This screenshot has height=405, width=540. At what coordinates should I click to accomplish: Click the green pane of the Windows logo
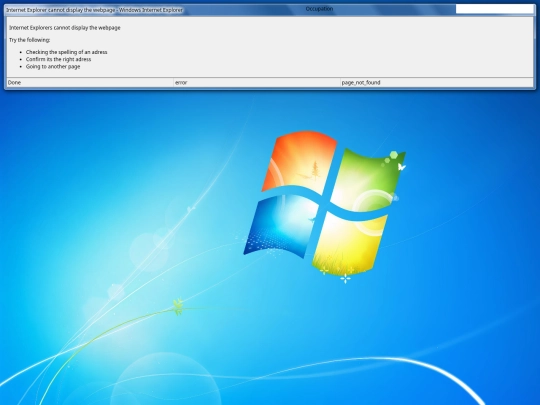pos(367,179)
